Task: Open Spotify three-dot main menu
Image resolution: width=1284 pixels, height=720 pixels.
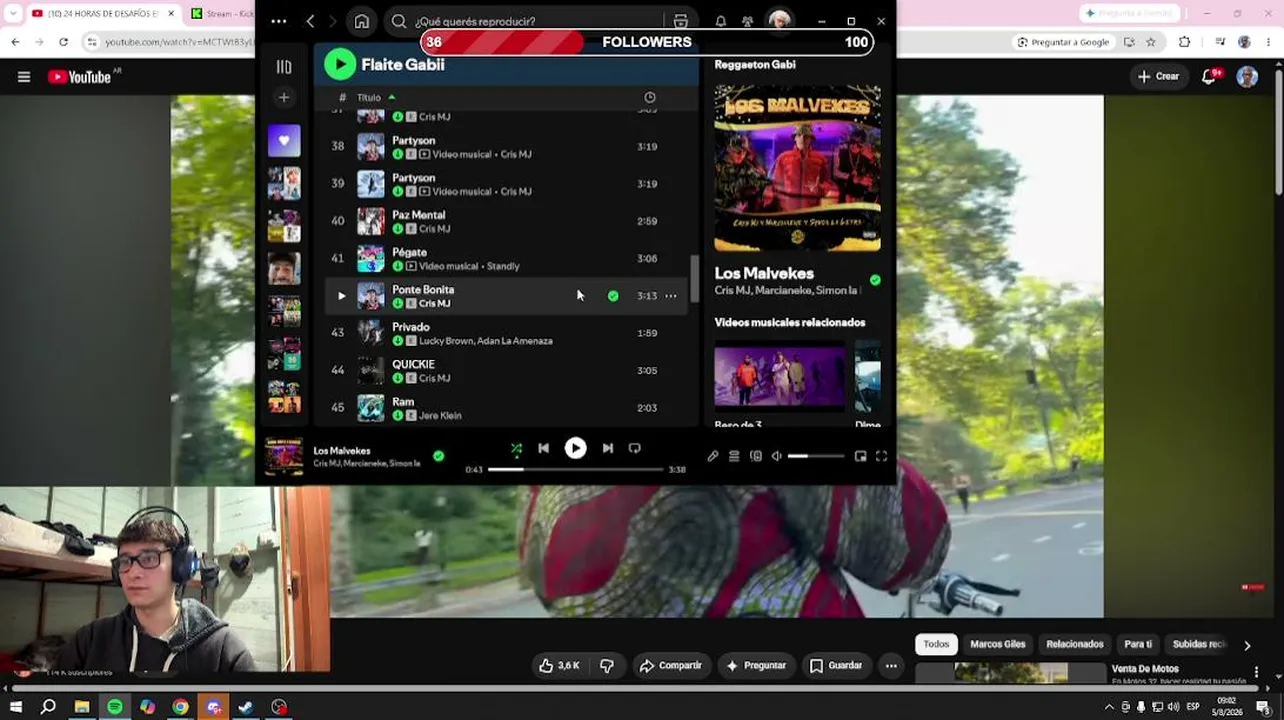Action: [279, 21]
